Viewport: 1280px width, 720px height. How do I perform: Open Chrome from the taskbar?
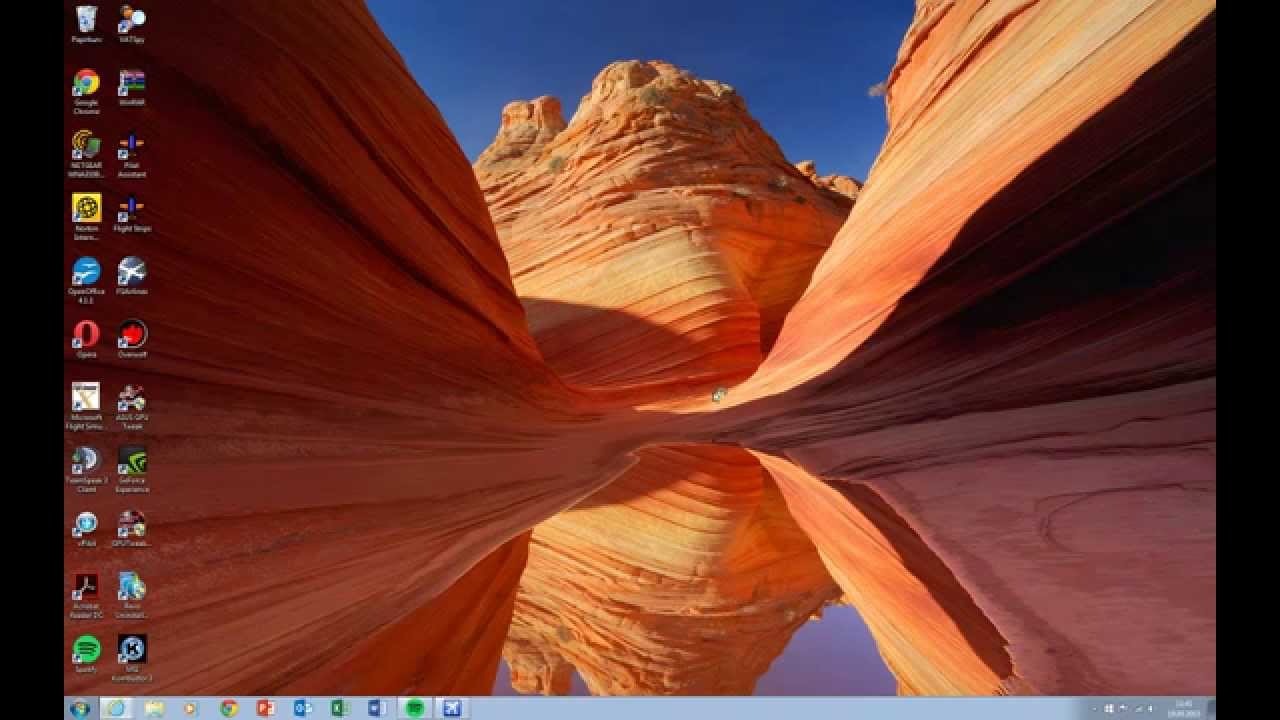[x=229, y=708]
